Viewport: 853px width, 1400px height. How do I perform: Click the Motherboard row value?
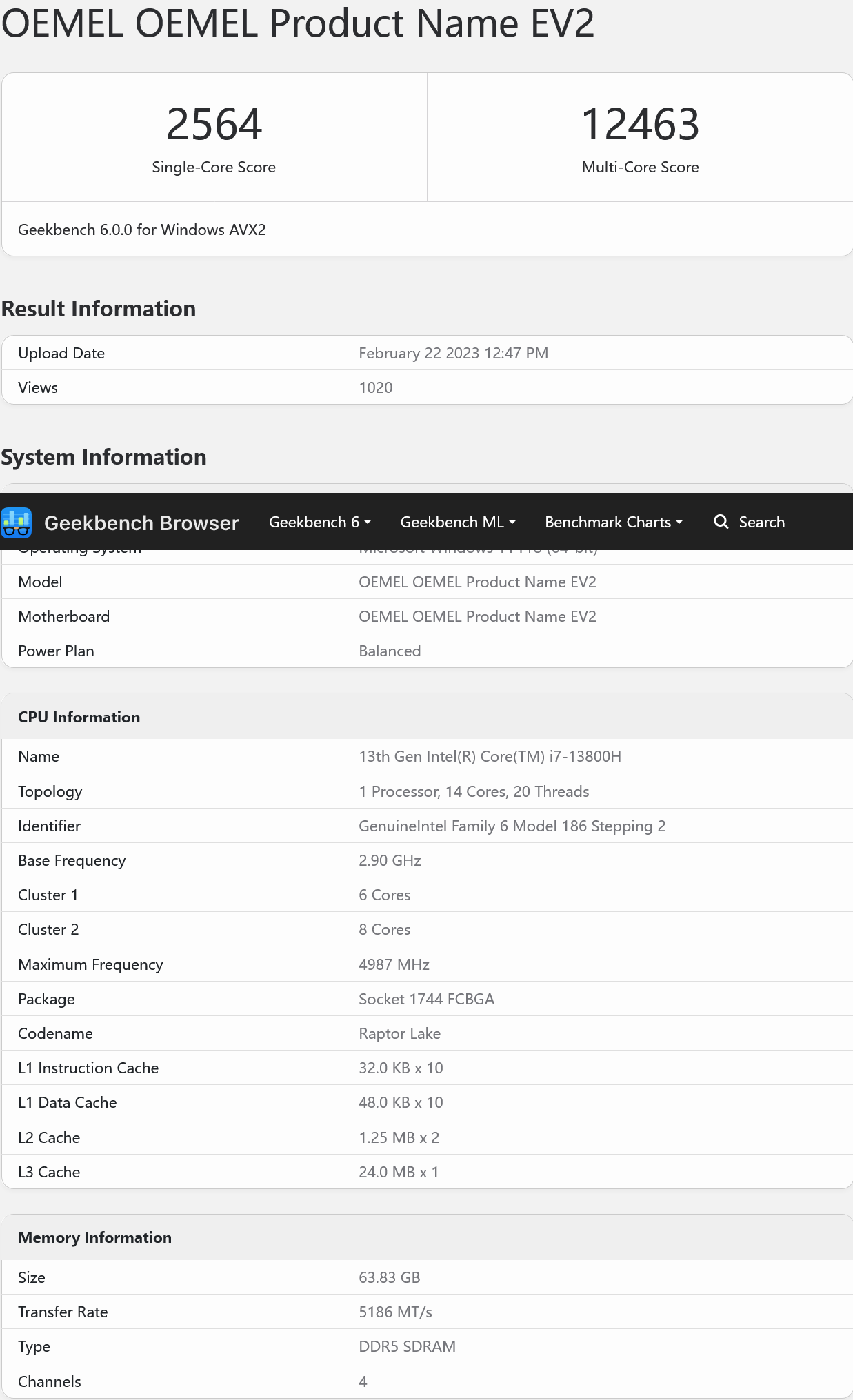[477, 616]
